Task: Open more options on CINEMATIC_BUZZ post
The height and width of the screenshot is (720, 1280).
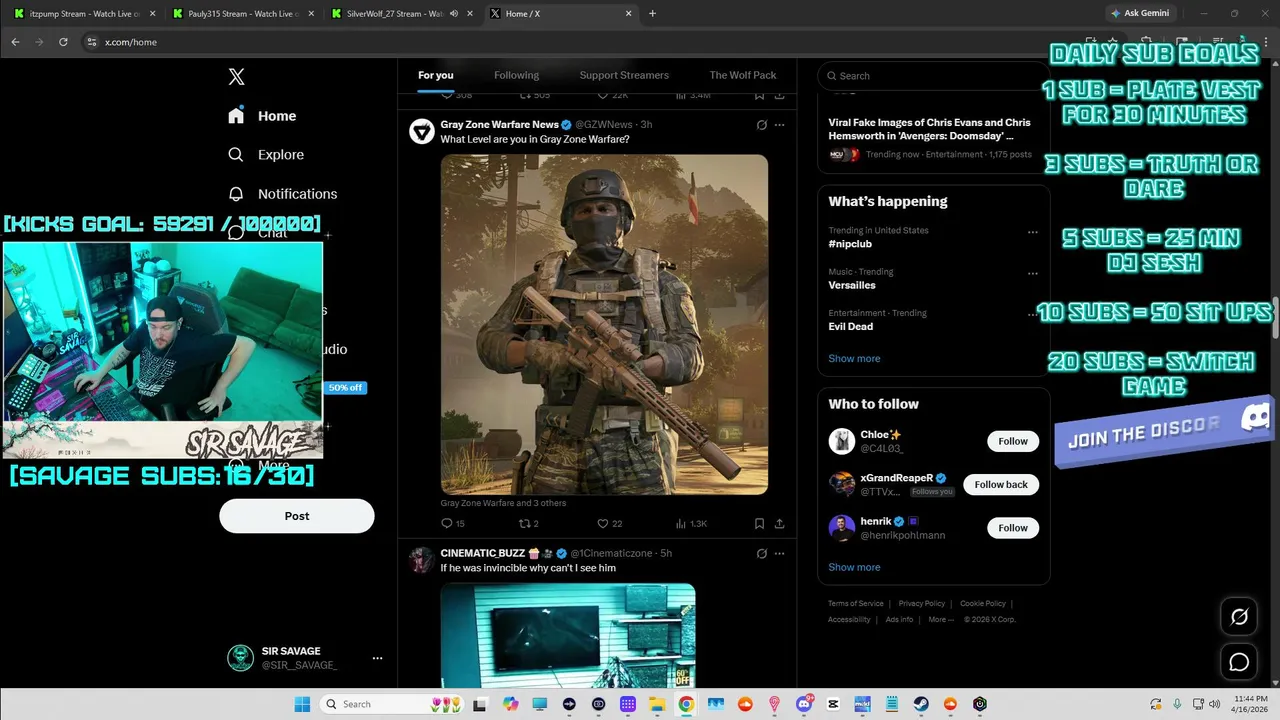Action: tap(780, 553)
